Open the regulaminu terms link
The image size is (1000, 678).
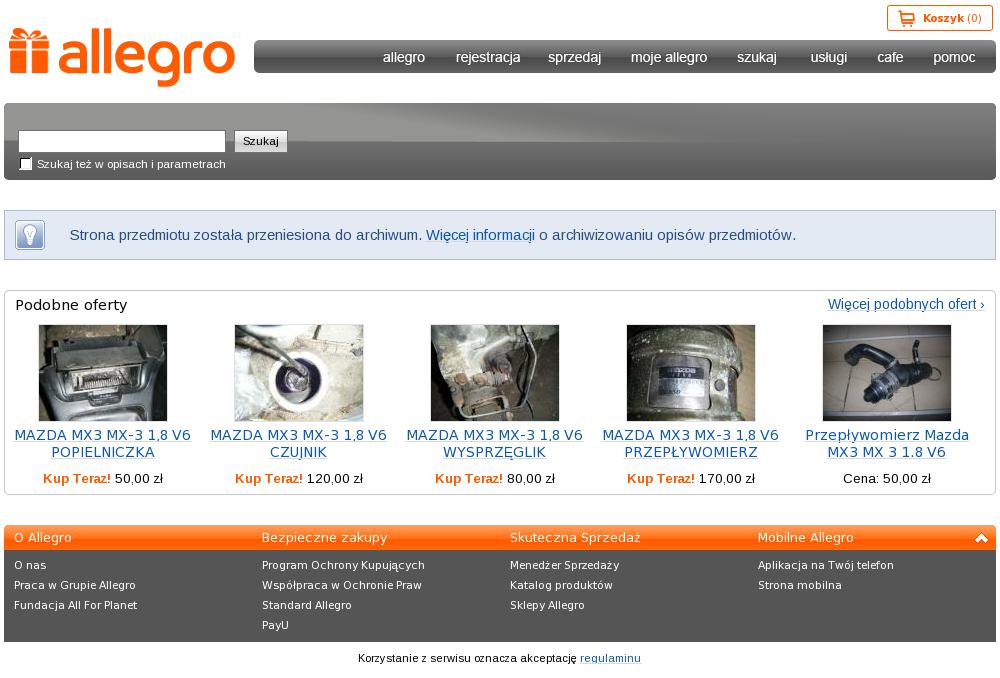[x=610, y=658]
